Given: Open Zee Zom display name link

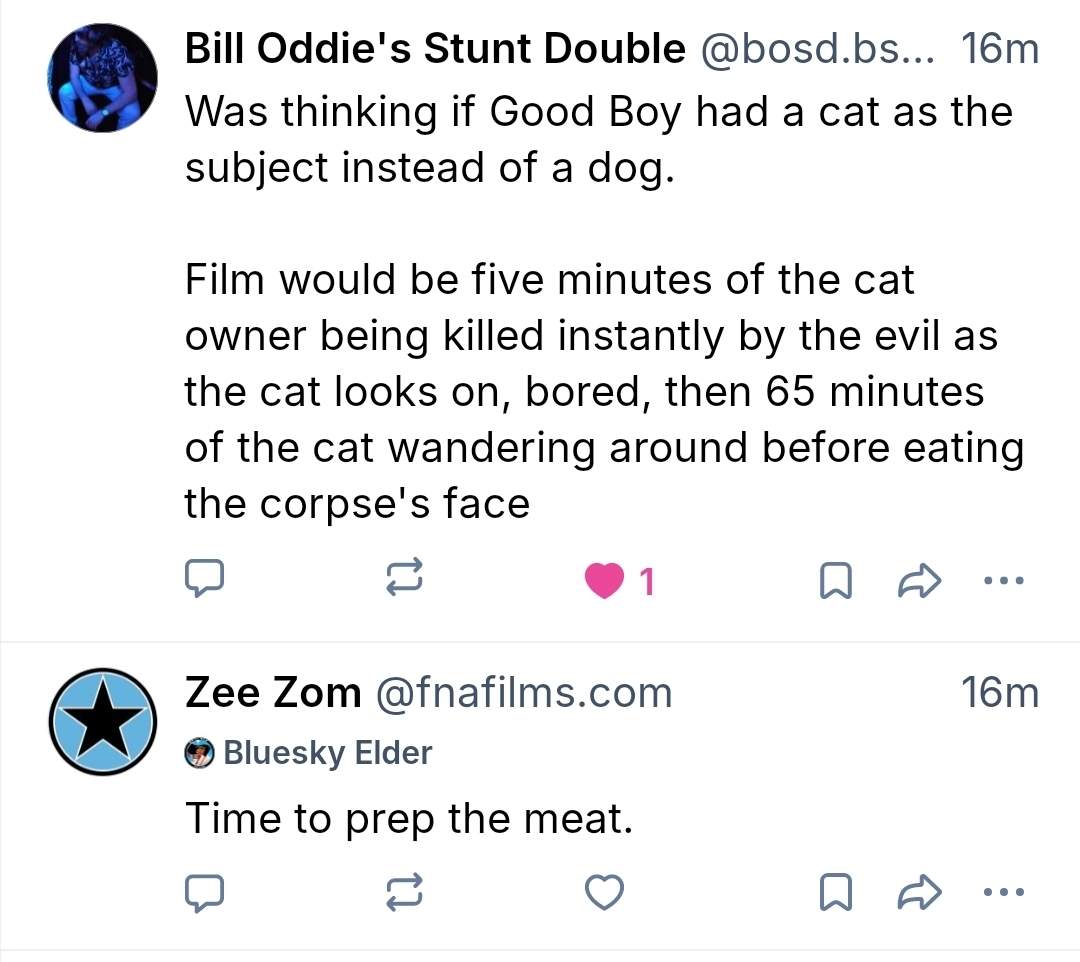Looking at the screenshot, I should (272, 692).
